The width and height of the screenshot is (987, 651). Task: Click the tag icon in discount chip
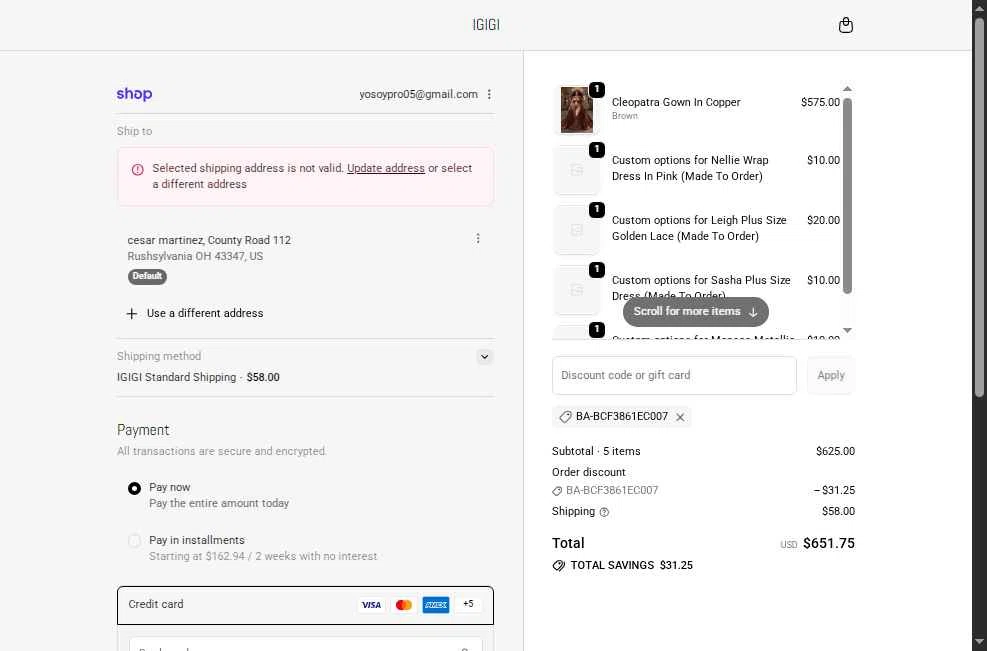tap(565, 417)
